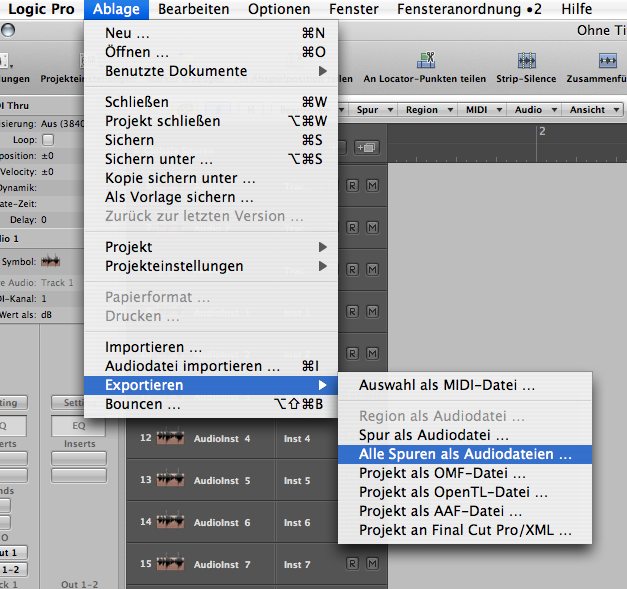Click AudioInst 7 track waveform icon

[x=170, y=564]
